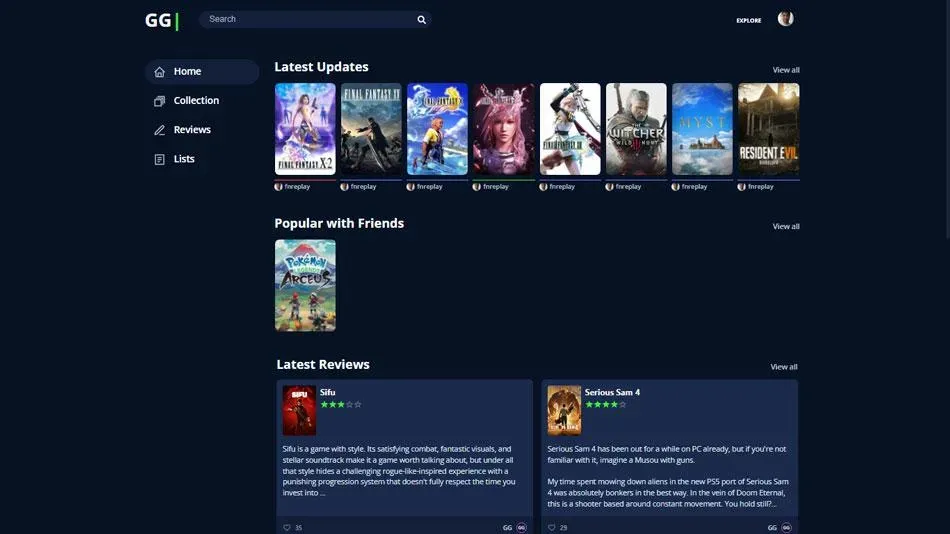Like the Sifu review heart icon
Screen dimensions: 950x534
point(287,527)
